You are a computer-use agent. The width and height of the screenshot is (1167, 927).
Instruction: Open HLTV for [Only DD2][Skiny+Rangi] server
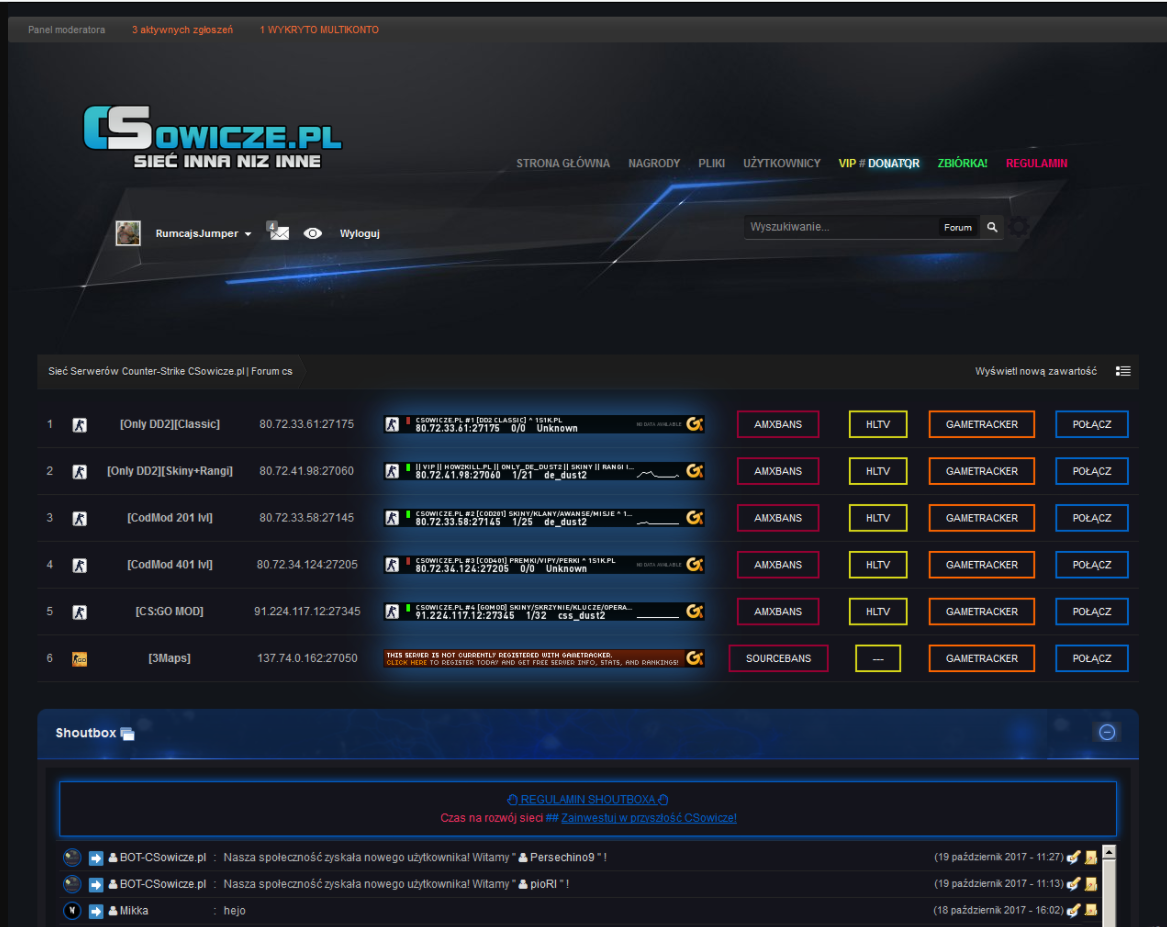tap(878, 471)
